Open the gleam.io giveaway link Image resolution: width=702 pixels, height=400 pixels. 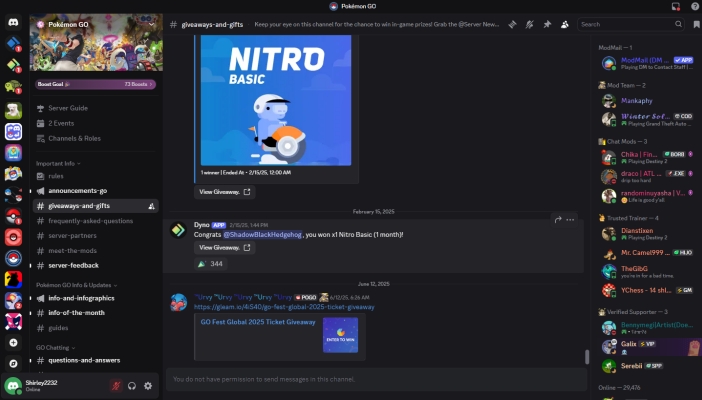(284, 307)
